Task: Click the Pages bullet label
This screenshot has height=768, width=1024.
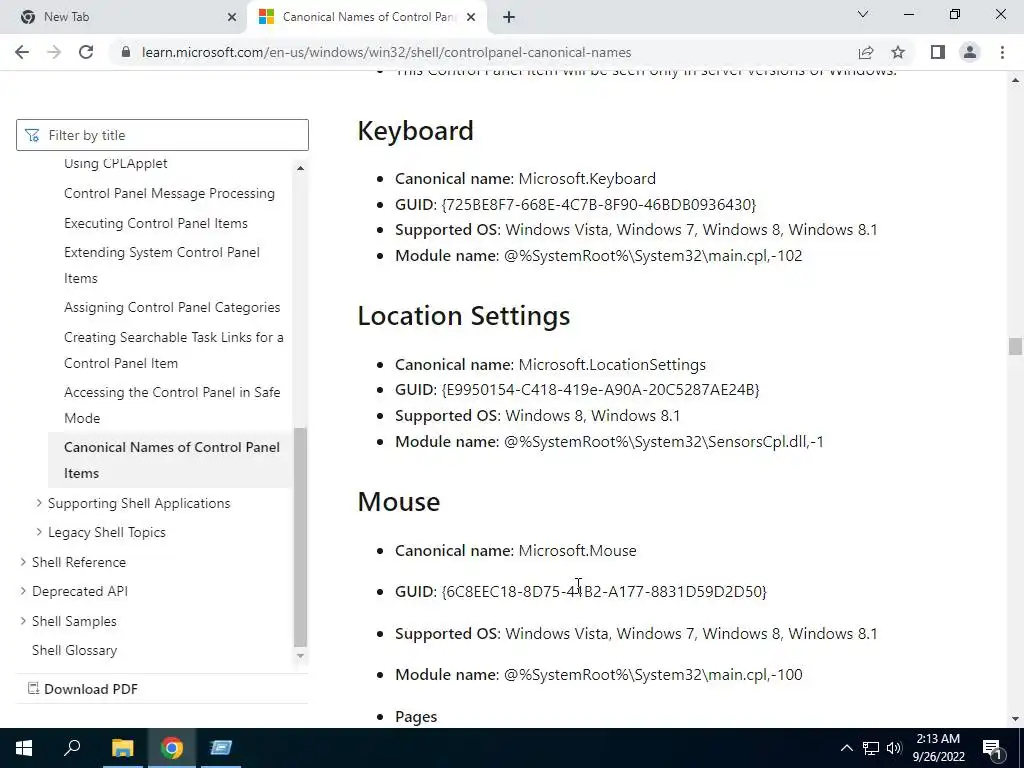Action: click(416, 717)
